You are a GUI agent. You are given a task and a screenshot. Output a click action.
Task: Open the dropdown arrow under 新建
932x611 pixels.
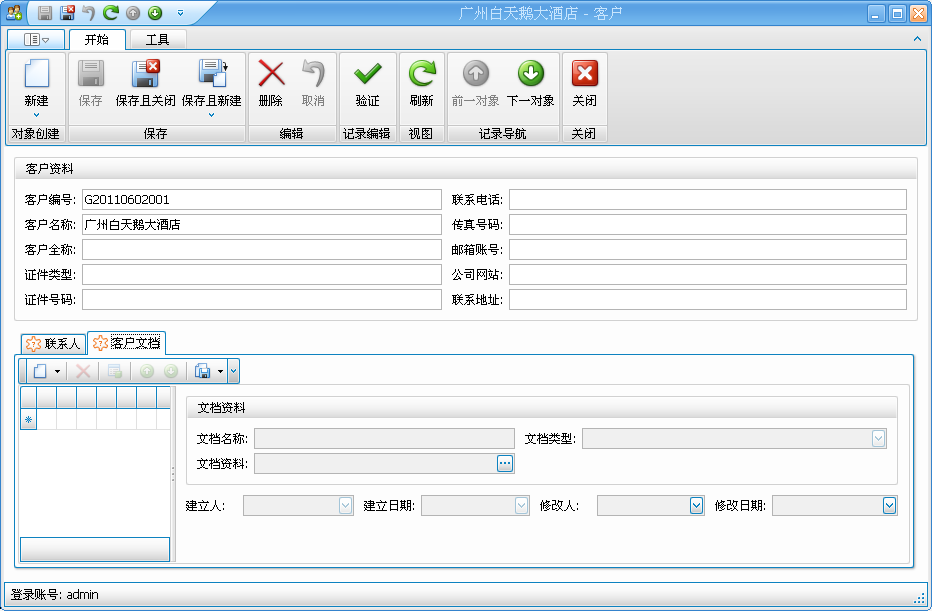click(x=36, y=115)
